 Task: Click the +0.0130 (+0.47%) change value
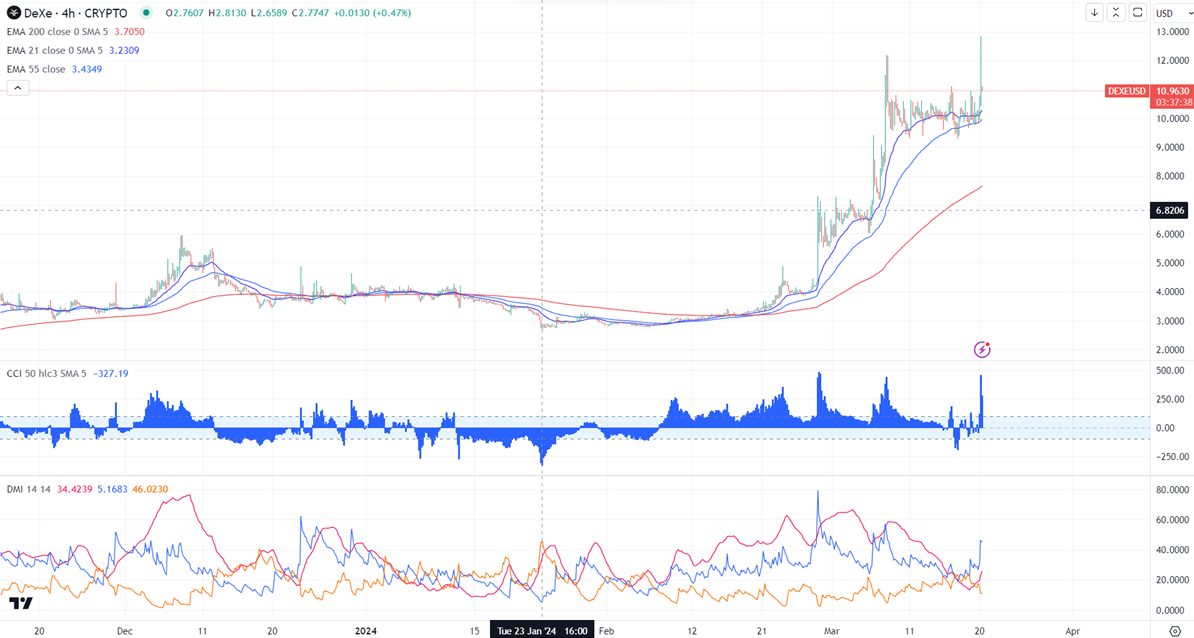(x=372, y=13)
